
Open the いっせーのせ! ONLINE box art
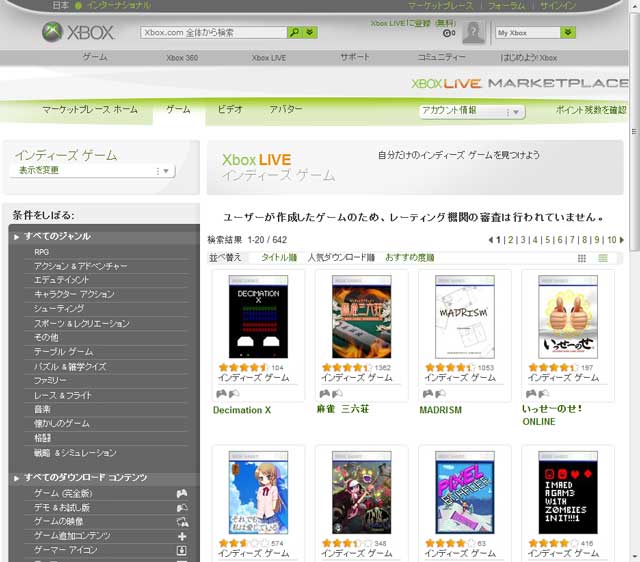coord(568,317)
